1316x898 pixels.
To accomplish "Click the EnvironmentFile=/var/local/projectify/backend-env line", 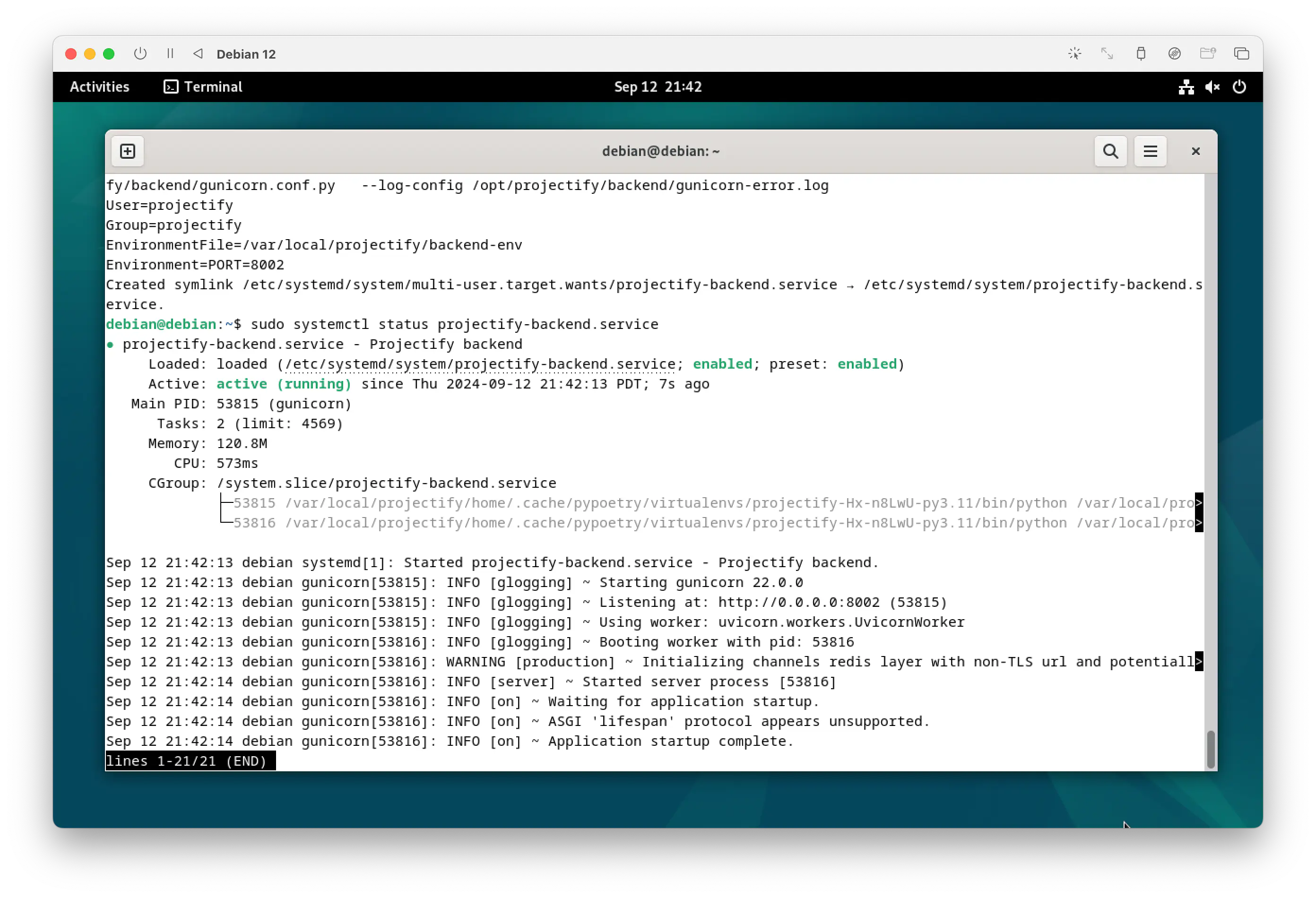I will tap(314, 245).
